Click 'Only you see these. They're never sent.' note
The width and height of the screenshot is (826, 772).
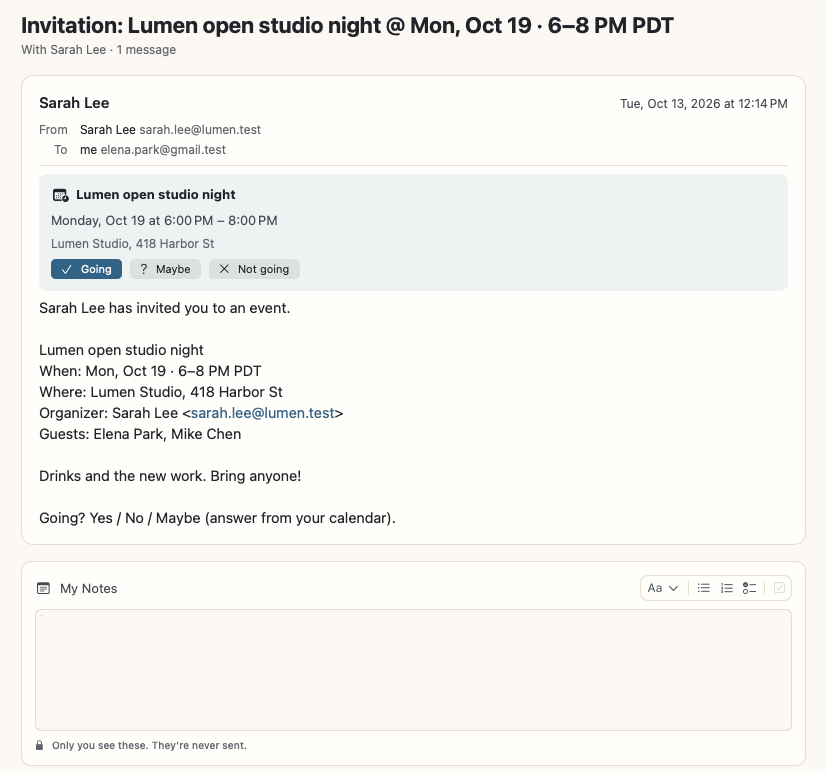(x=149, y=746)
